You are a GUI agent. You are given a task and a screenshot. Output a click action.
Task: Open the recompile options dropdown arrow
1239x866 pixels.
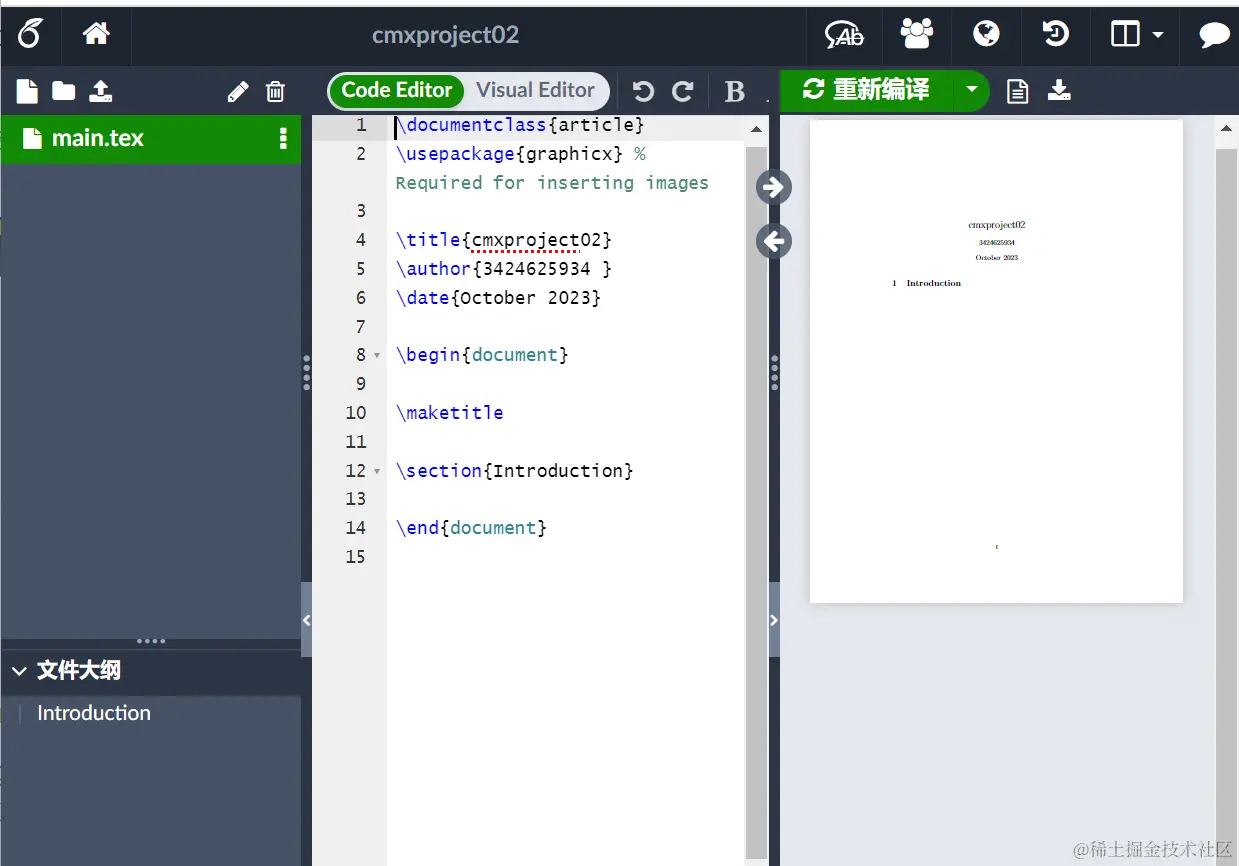(x=971, y=90)
